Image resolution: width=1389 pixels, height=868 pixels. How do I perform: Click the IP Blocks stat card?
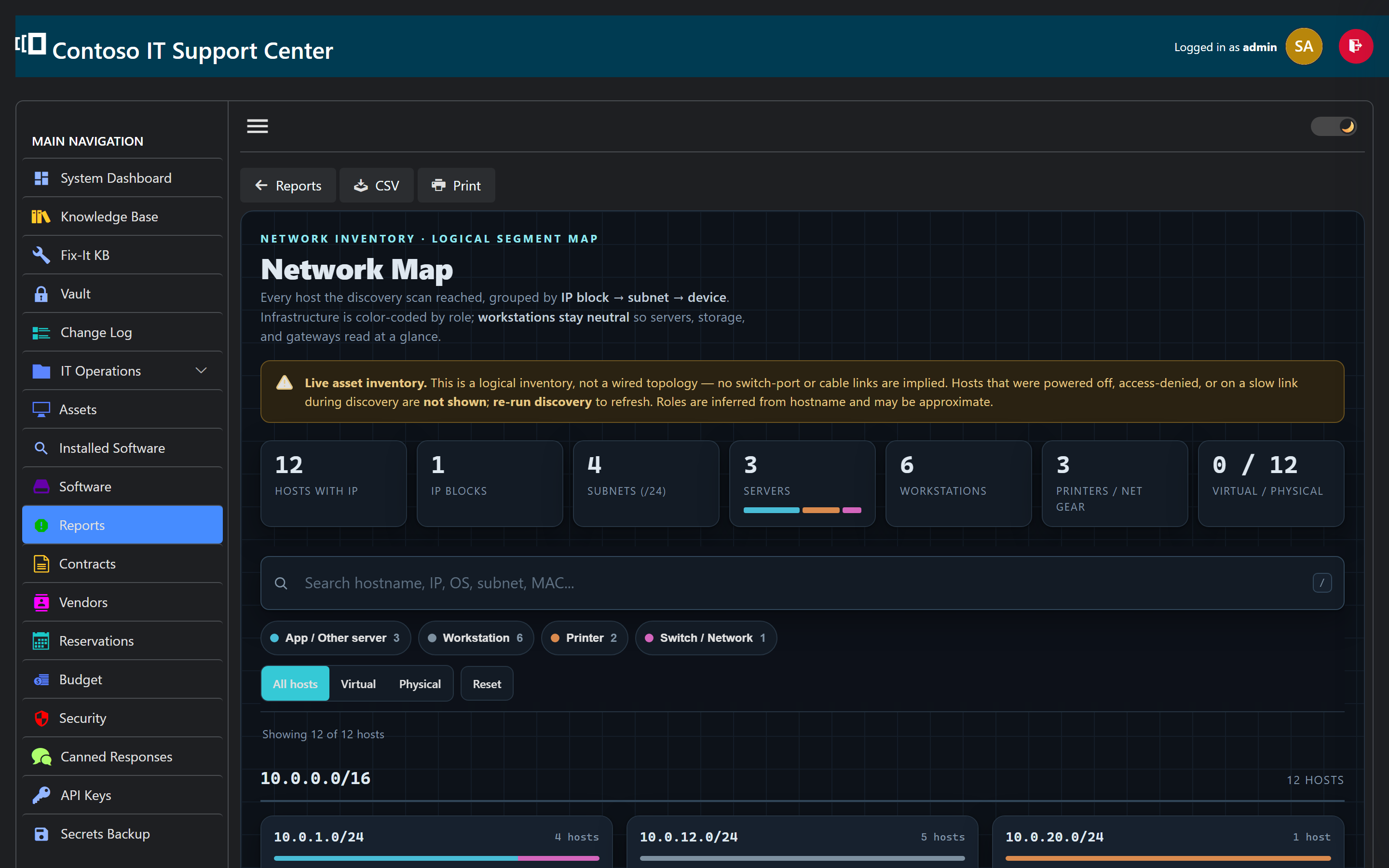[490, 483]
